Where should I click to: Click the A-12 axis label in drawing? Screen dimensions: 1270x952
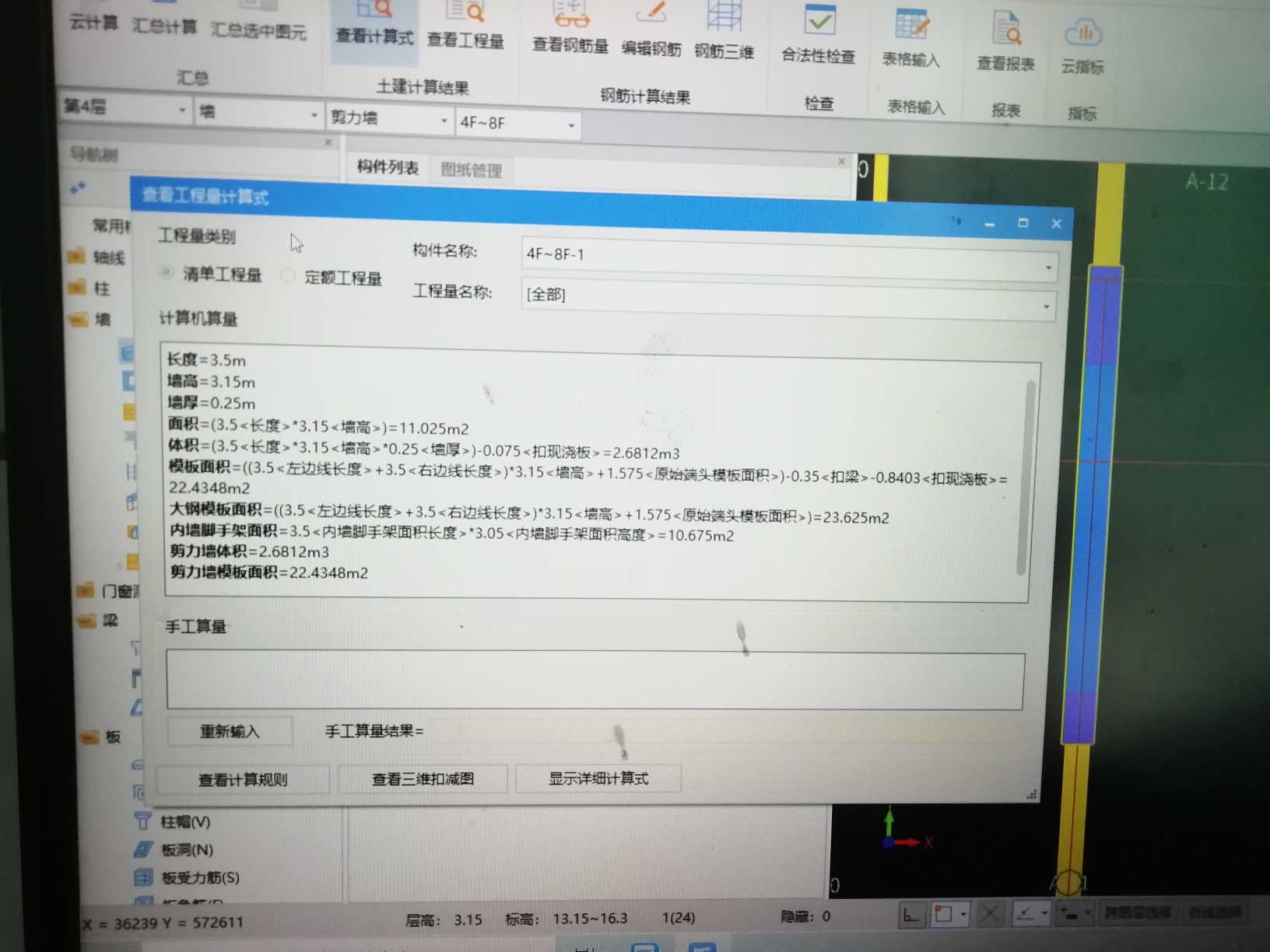tap(1207, 182)
